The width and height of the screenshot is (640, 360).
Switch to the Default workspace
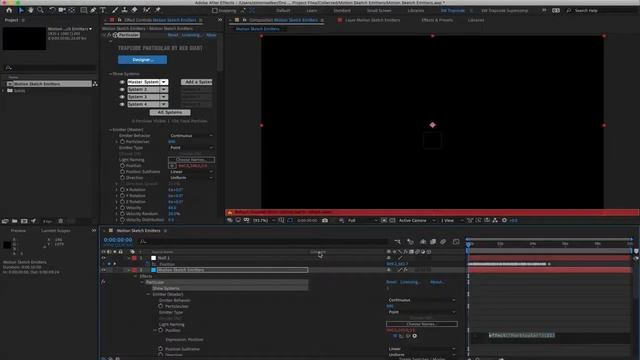pyautogui.click(x=283, y=11)
